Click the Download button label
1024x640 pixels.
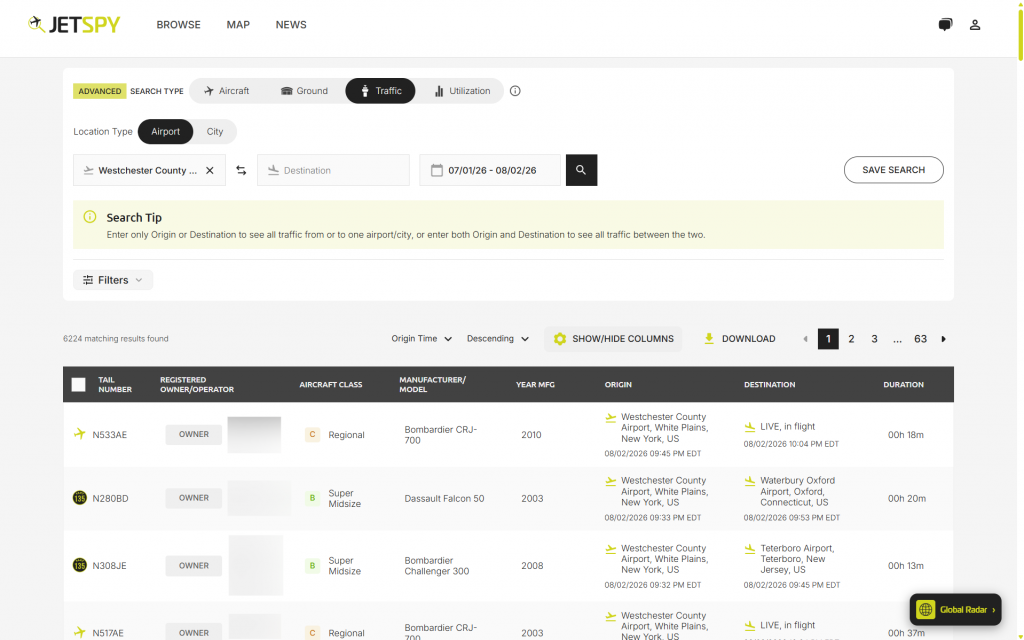point(748,339)
